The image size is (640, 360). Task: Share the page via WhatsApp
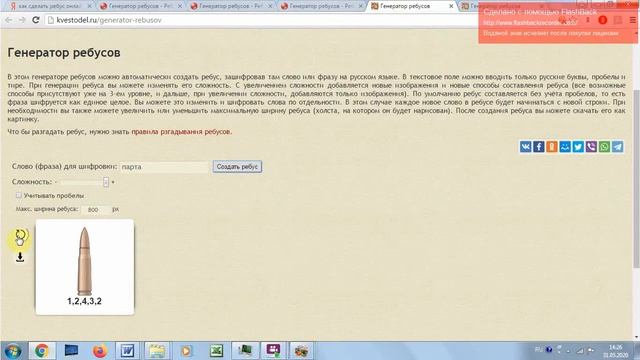(604, 147)
